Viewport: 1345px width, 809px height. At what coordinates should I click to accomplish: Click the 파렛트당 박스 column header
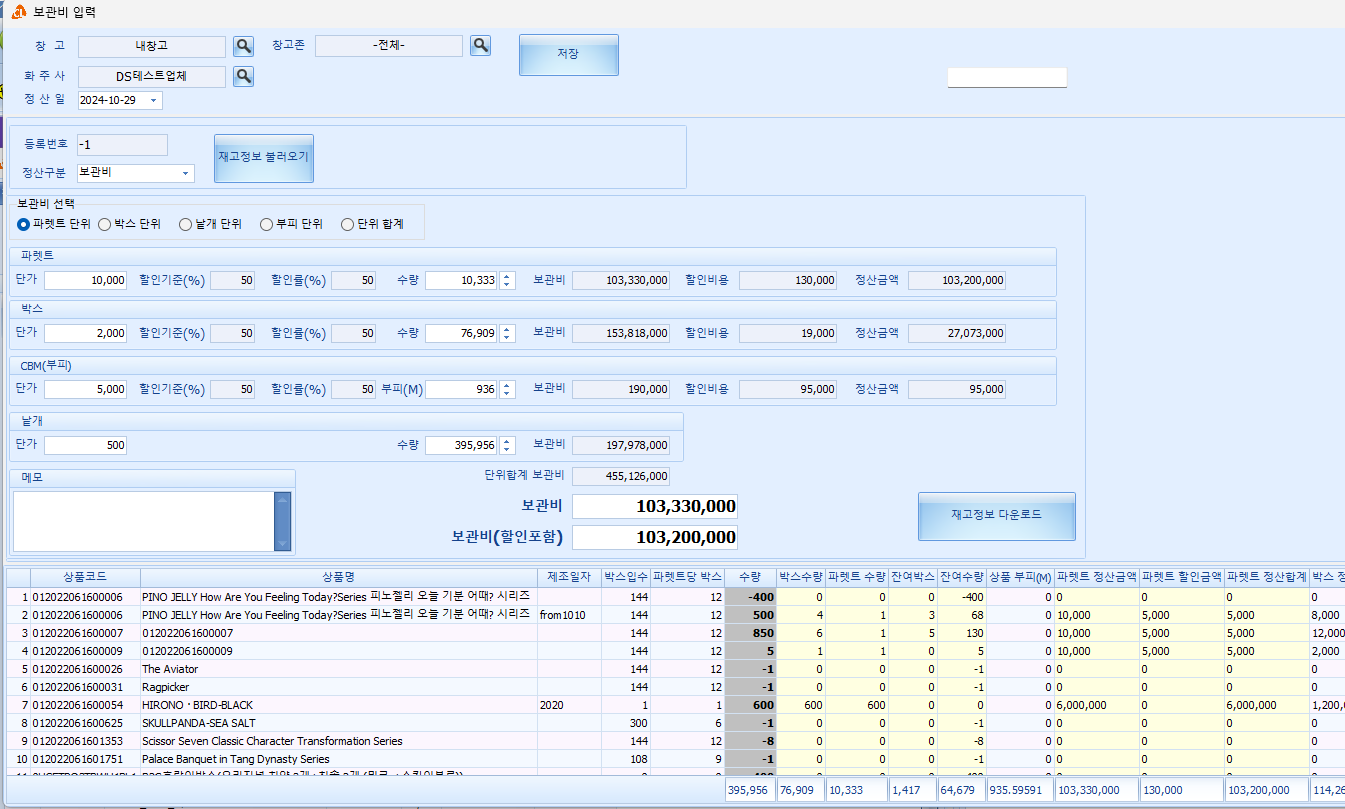687,577
